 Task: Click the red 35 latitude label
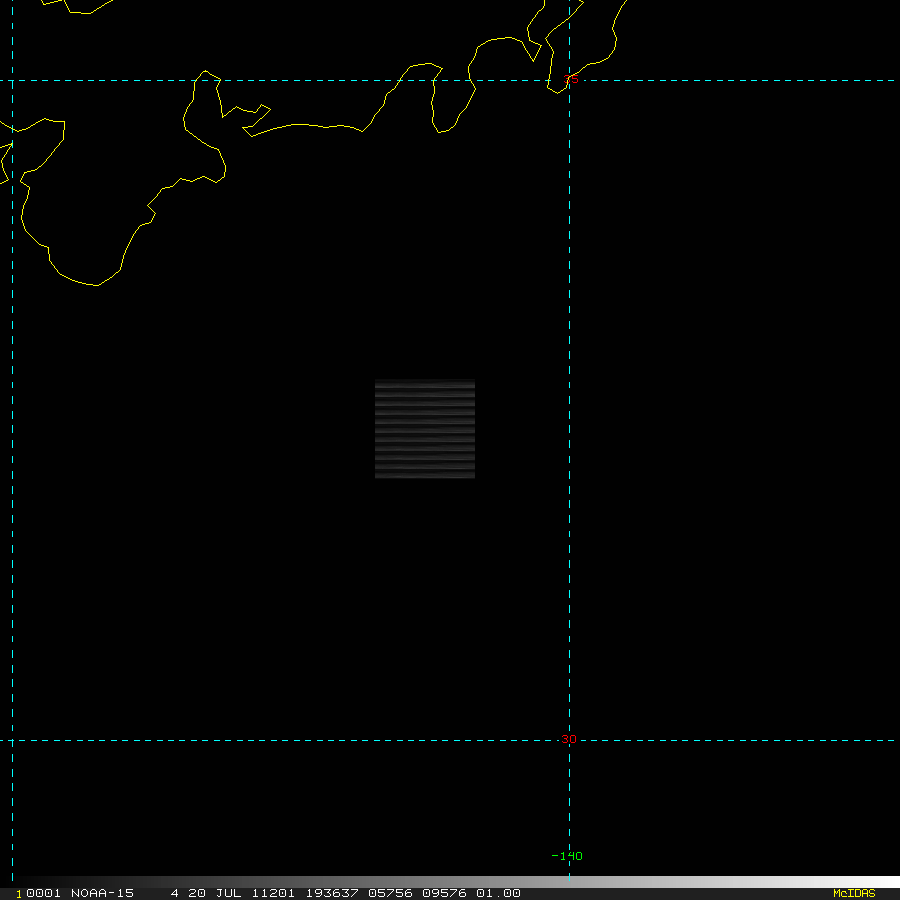[x=570, y=80]
